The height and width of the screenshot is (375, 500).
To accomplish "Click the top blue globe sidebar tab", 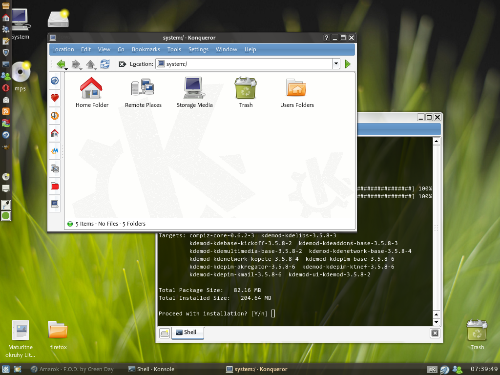I will click(x=55, y=80).
